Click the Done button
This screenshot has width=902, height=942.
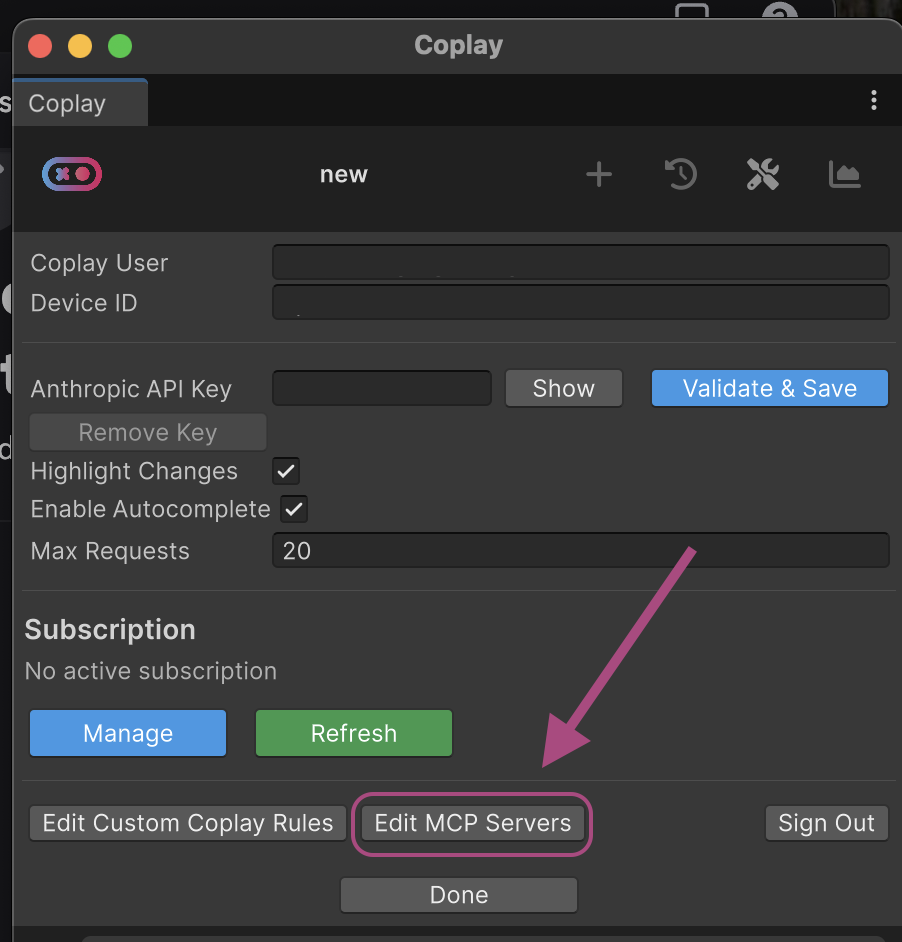(x=459, y=895)
